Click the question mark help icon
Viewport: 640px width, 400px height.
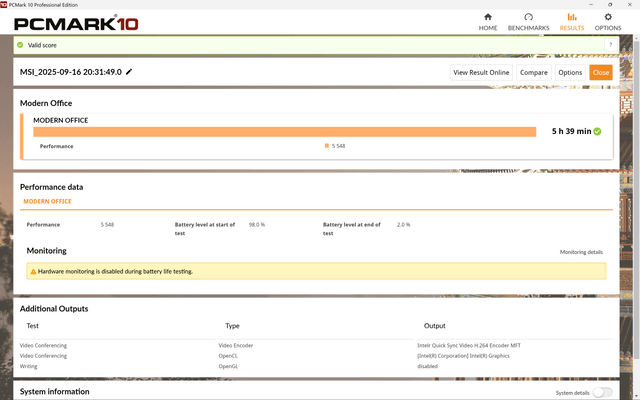611,45
